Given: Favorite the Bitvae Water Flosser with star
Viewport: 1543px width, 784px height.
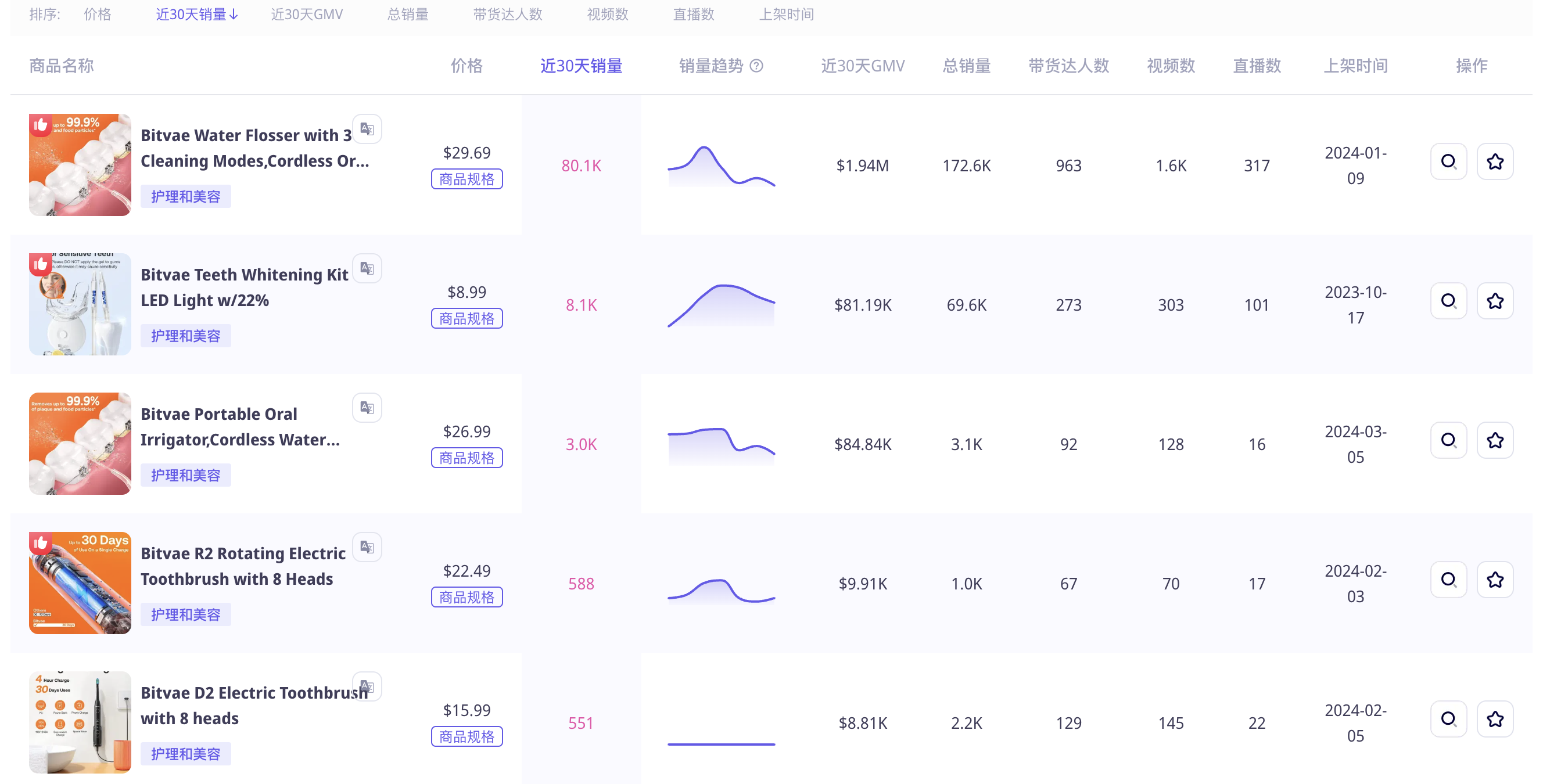Looking at the screenshot, I should click(1494, 161).
